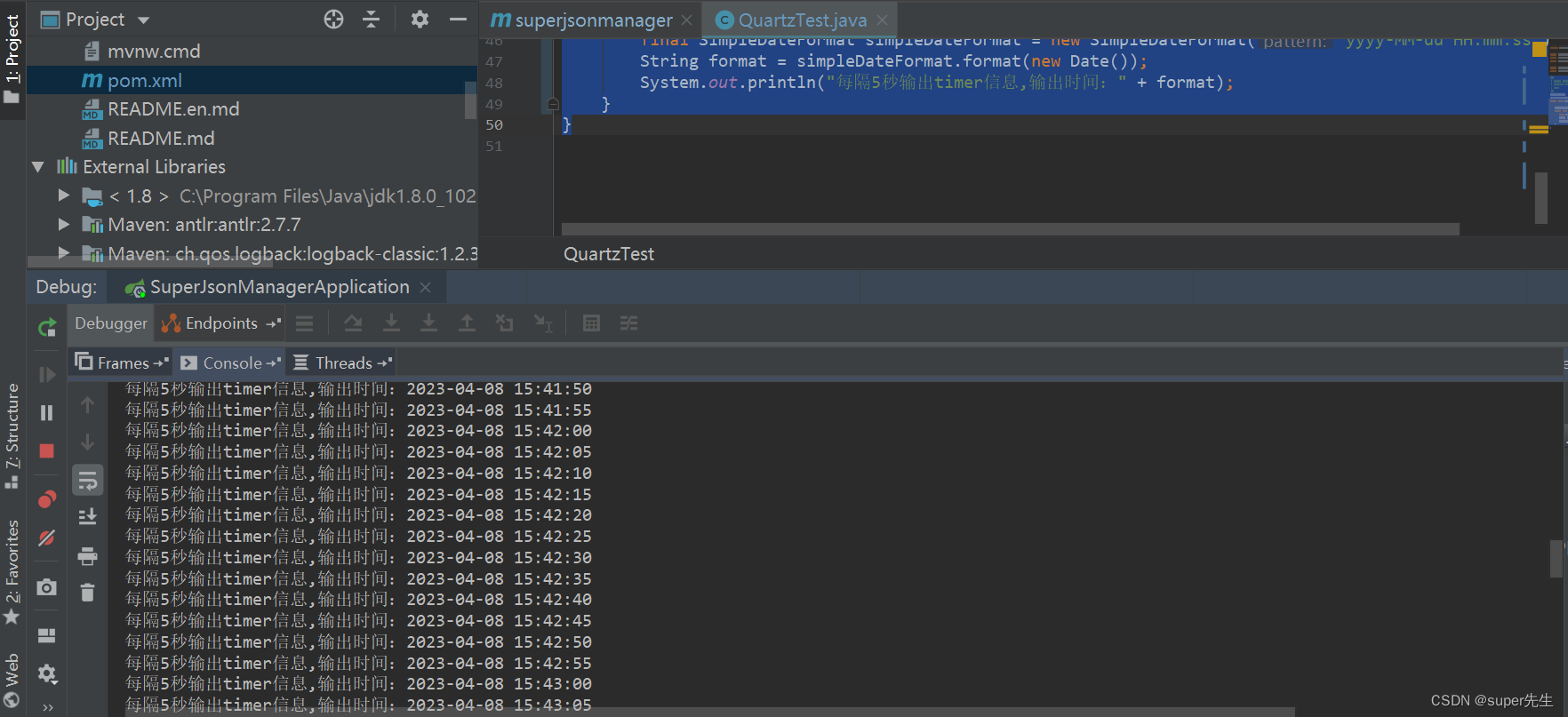This screenshot has height=717, width=1568.
Task: Click console line with time 15:42:30
Action: [358, 557]
